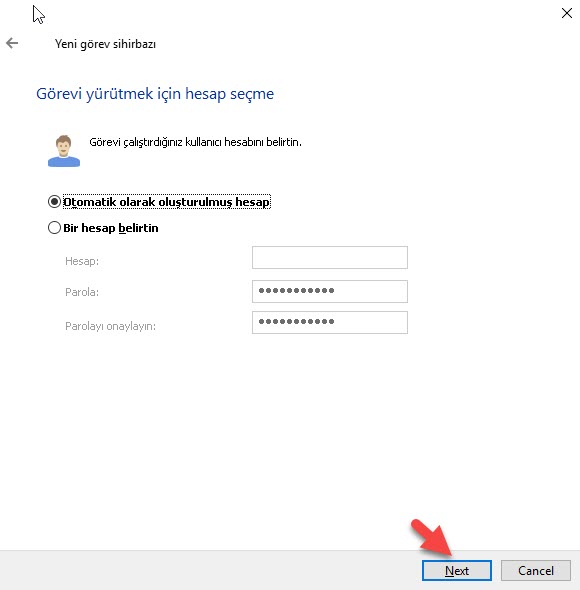This screenshot has width=580, height=590.
Task: Click the 'Görevi yürütmek için hesap seçme' heading
Action: 155,93
